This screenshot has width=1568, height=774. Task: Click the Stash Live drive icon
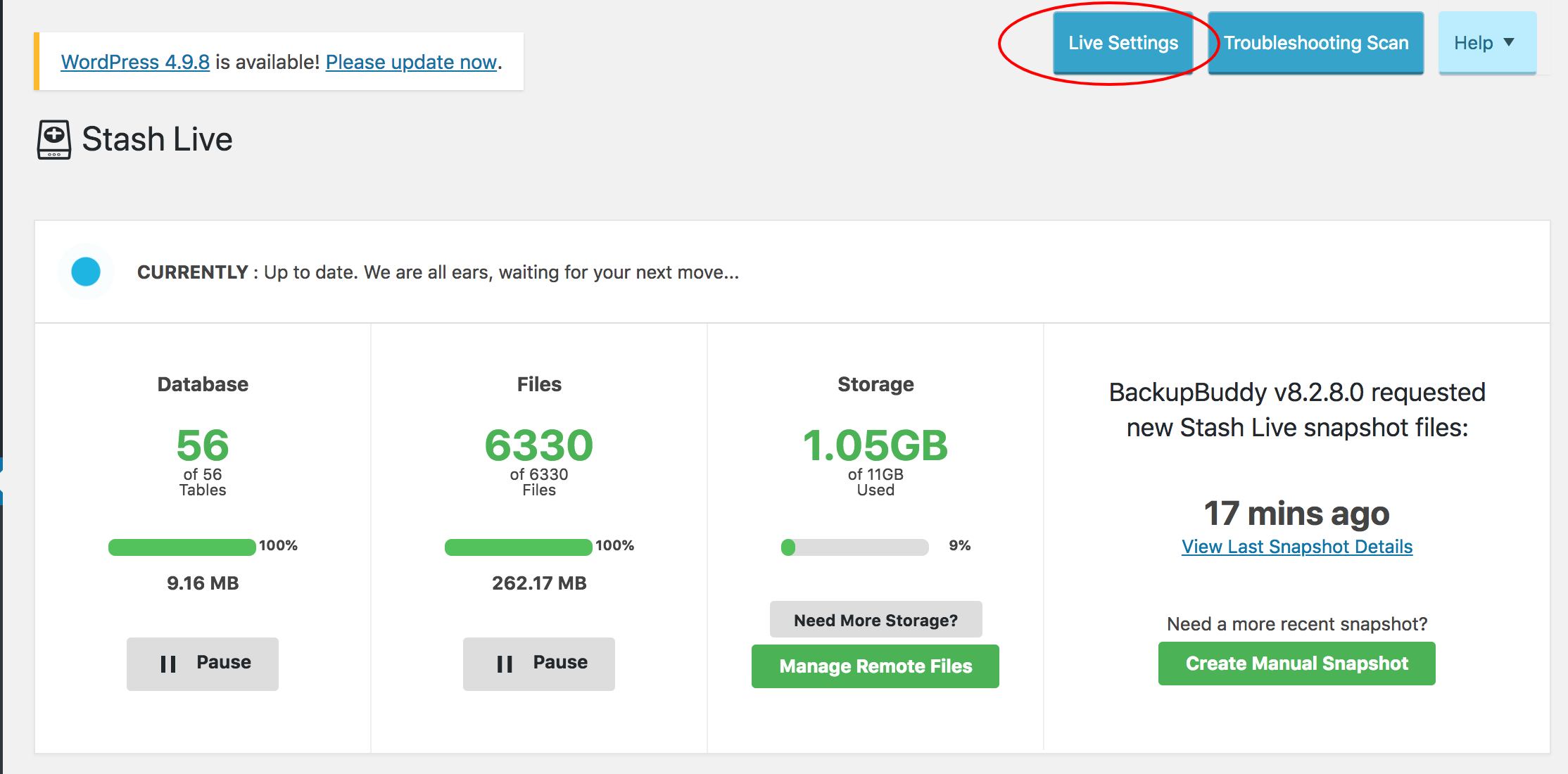coord(54,139)
